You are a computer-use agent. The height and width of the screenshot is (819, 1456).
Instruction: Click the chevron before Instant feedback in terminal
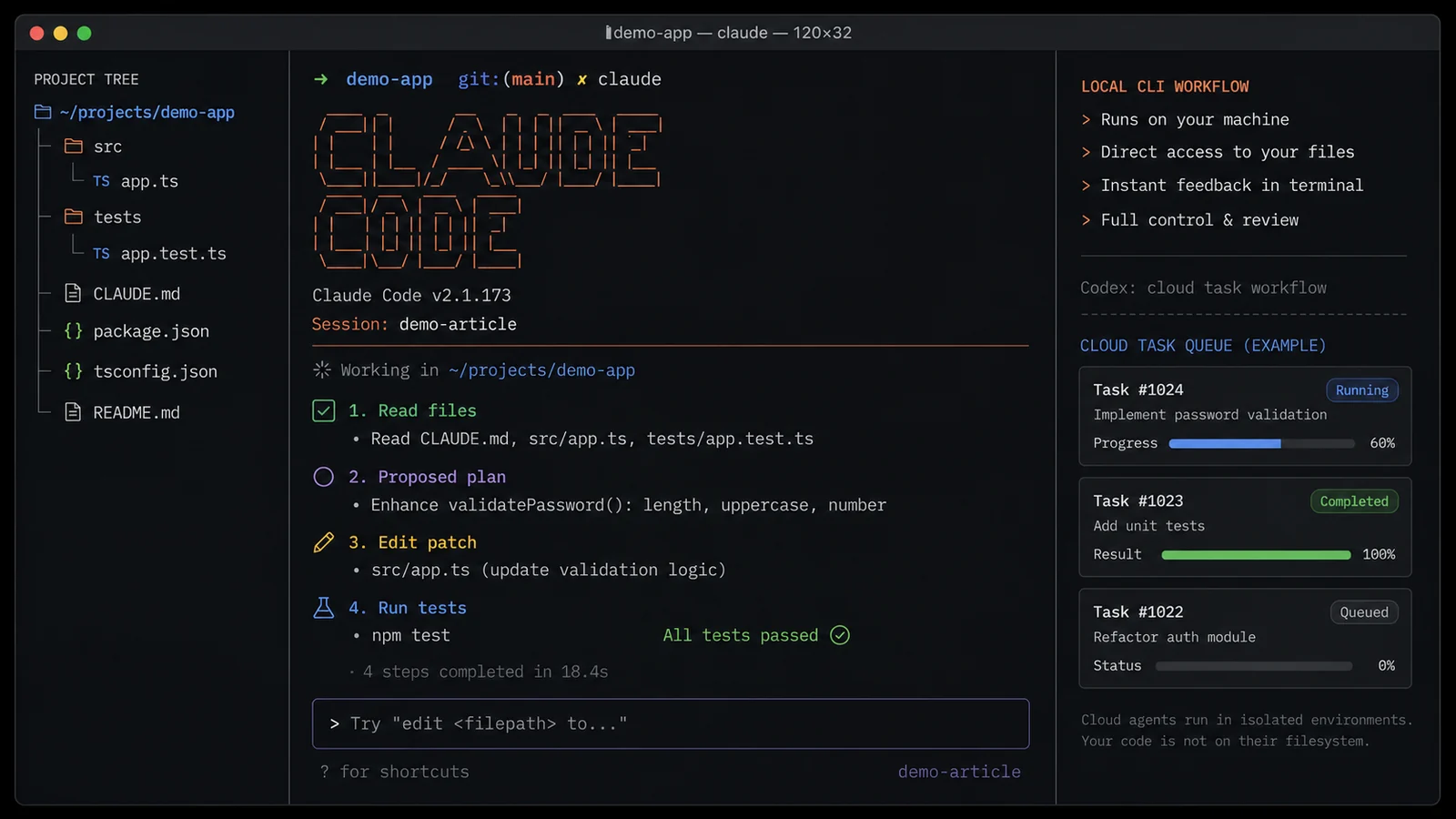[x=1086, y=186]
